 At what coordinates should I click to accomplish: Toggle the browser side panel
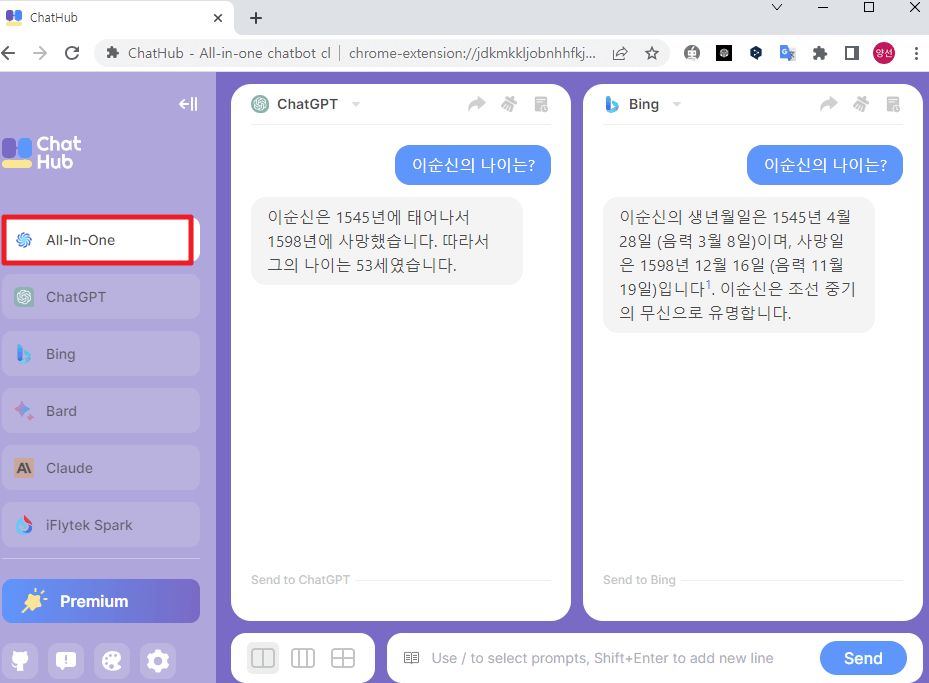pos(852,53)
